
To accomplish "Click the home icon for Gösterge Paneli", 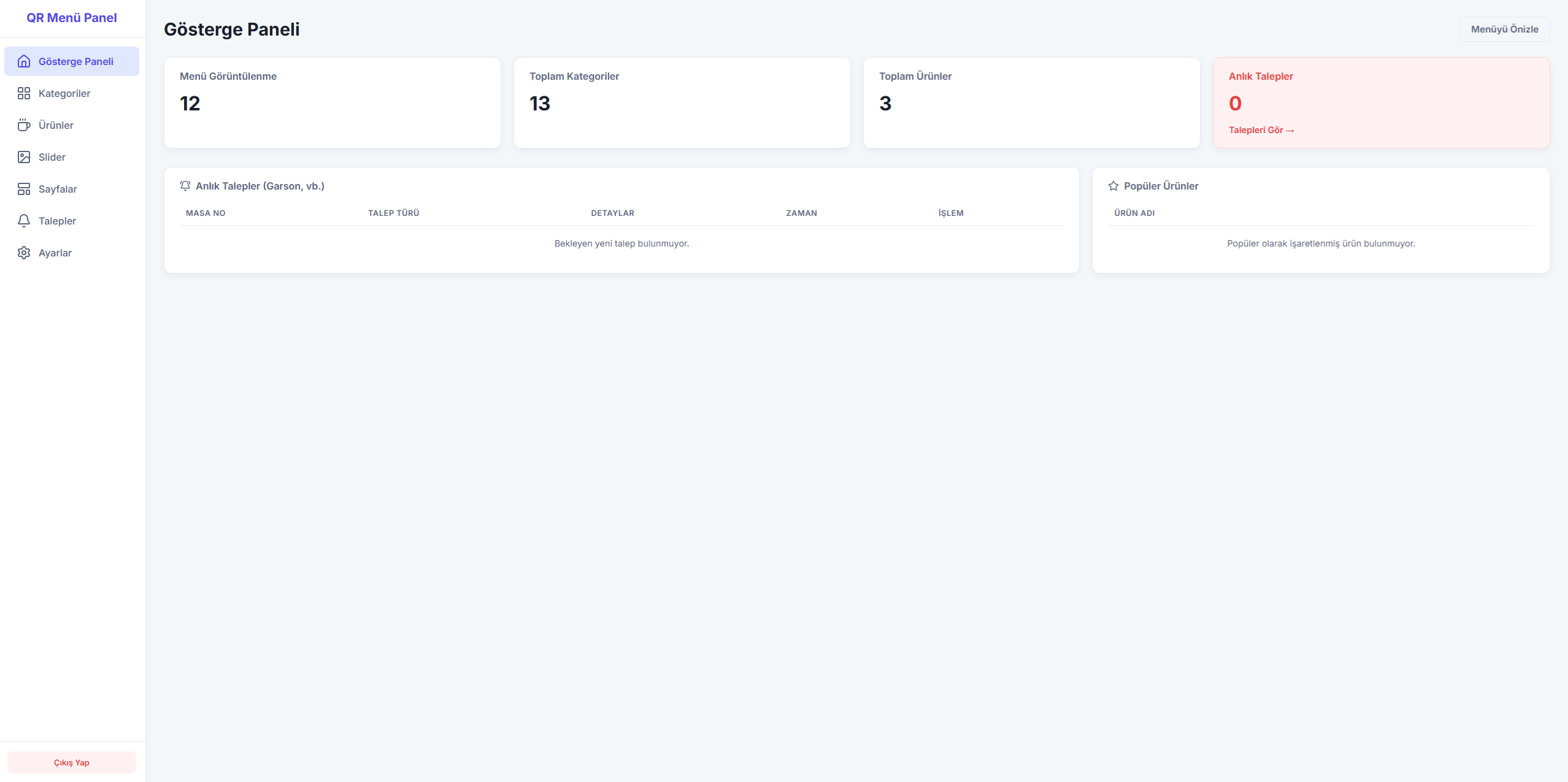I will (24, 61).
